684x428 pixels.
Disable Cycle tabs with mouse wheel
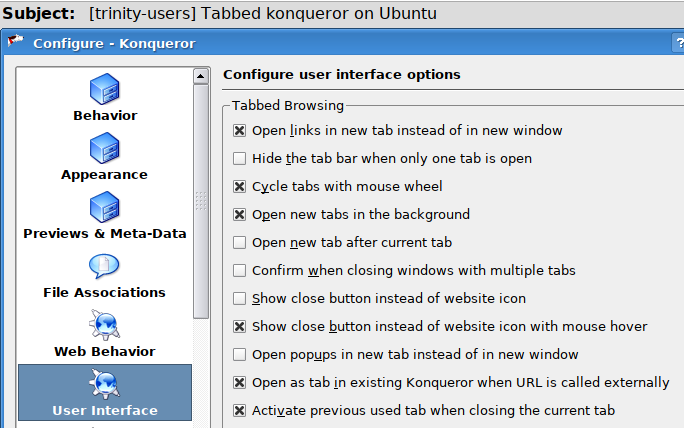(x=239, y=186)
